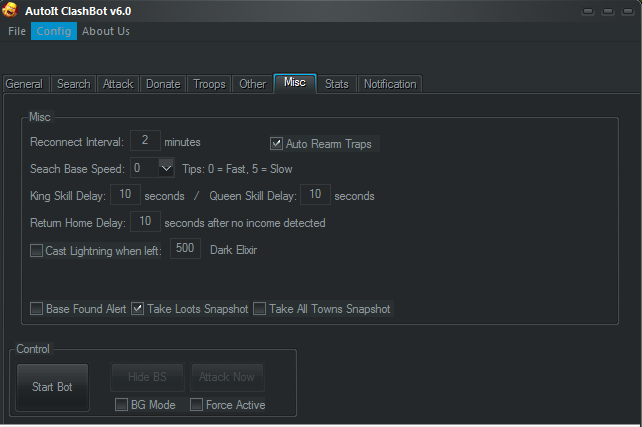Click the Attack Now button
Viewport: 642px width, 427px height.
click(227, 377)
